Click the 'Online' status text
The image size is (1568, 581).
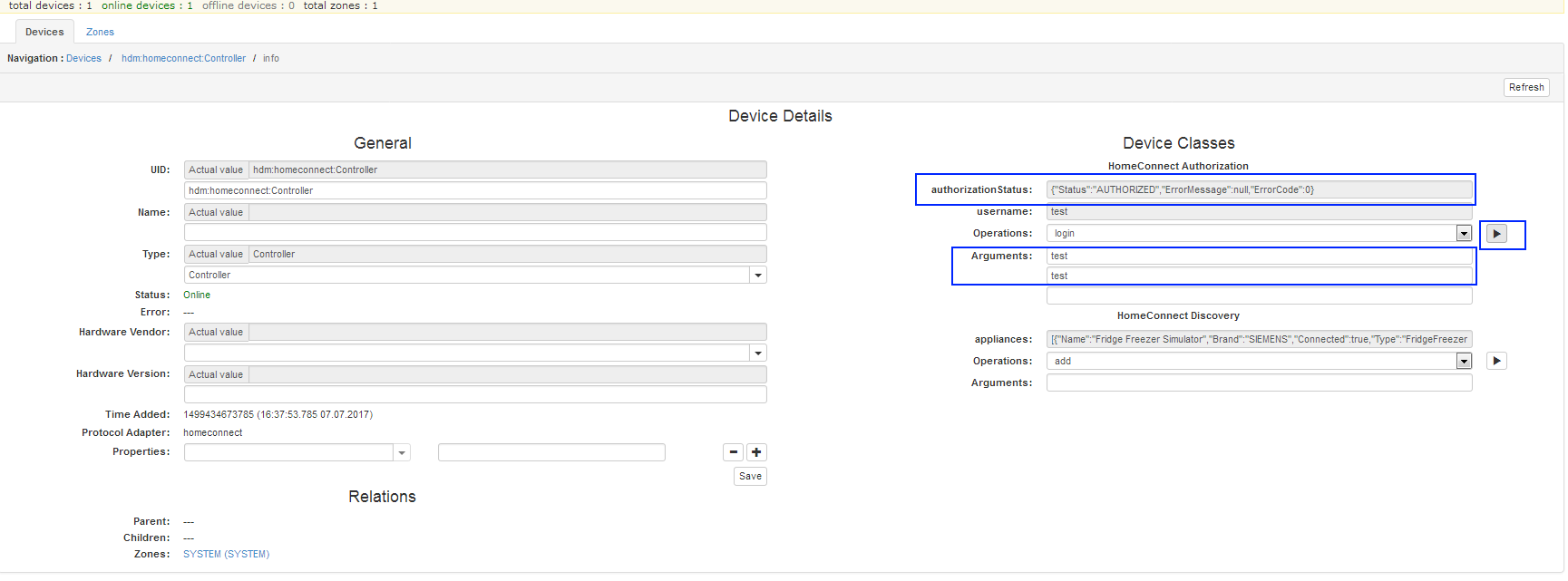click(197, 295)
